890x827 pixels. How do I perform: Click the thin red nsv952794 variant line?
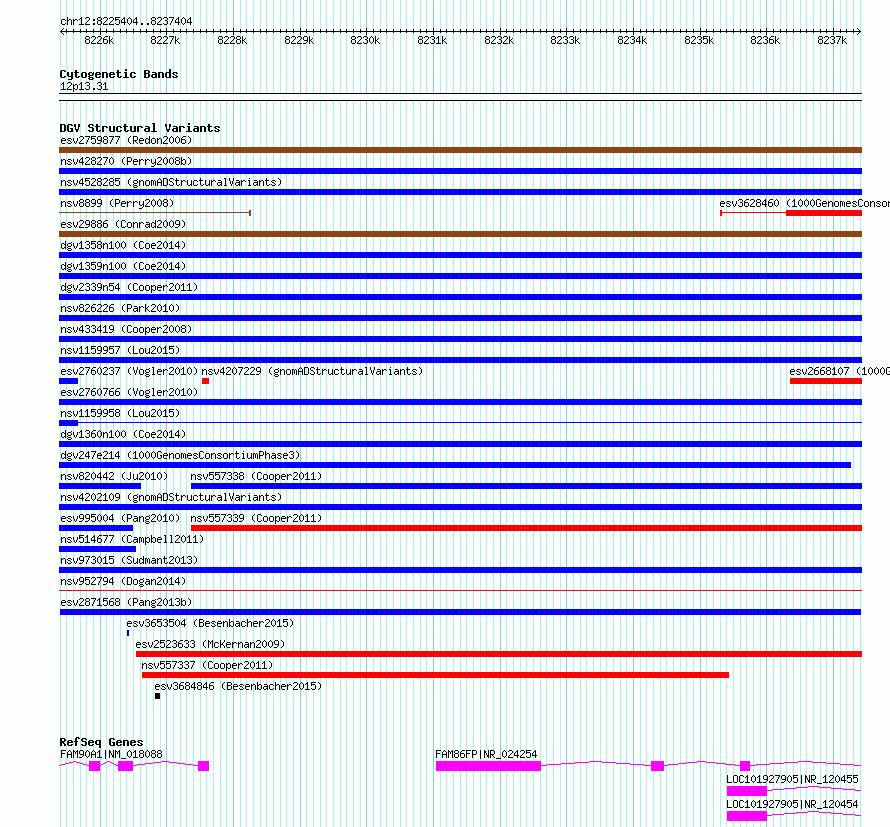click(x=460, y=591)
